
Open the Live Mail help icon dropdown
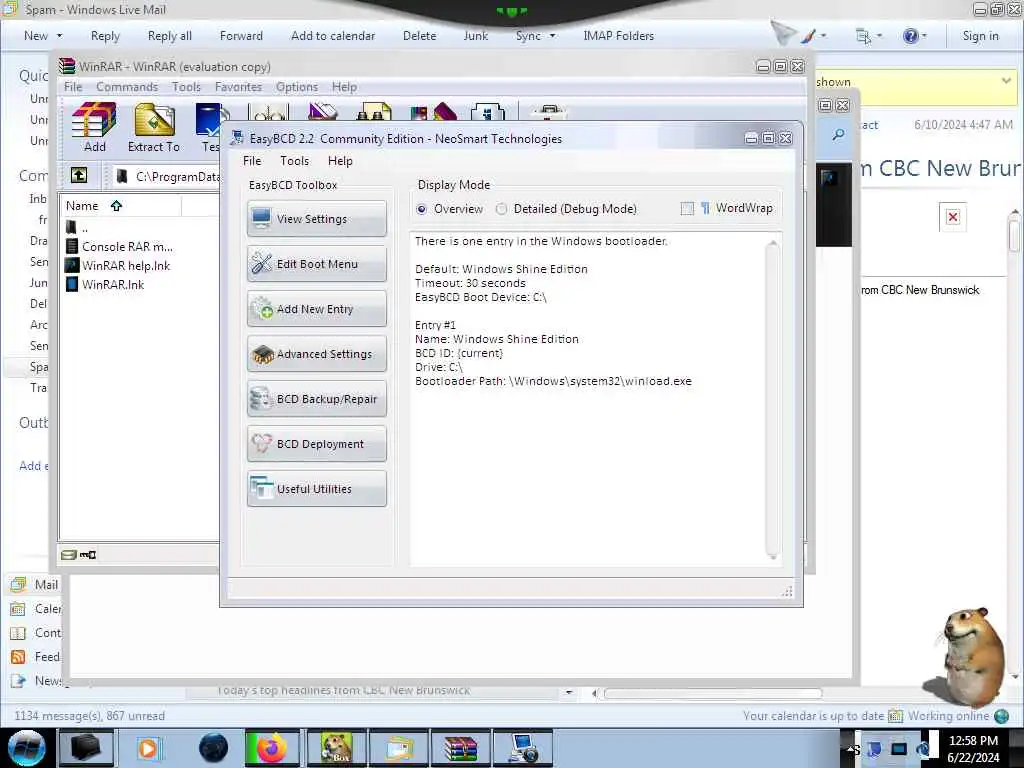[x=914, y=36]
